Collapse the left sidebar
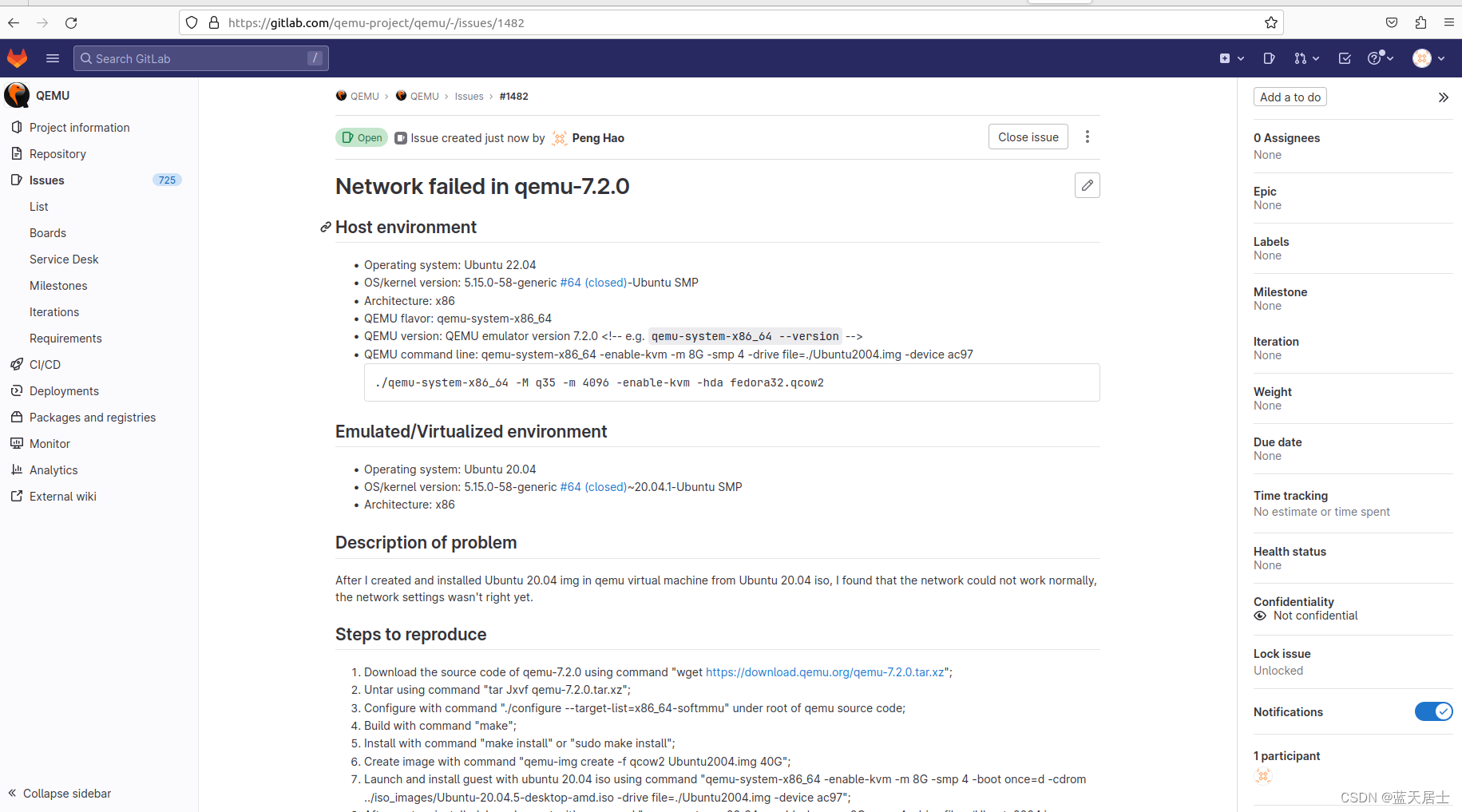The height and width of the screenshot is (812, 1462). (60, 793)
